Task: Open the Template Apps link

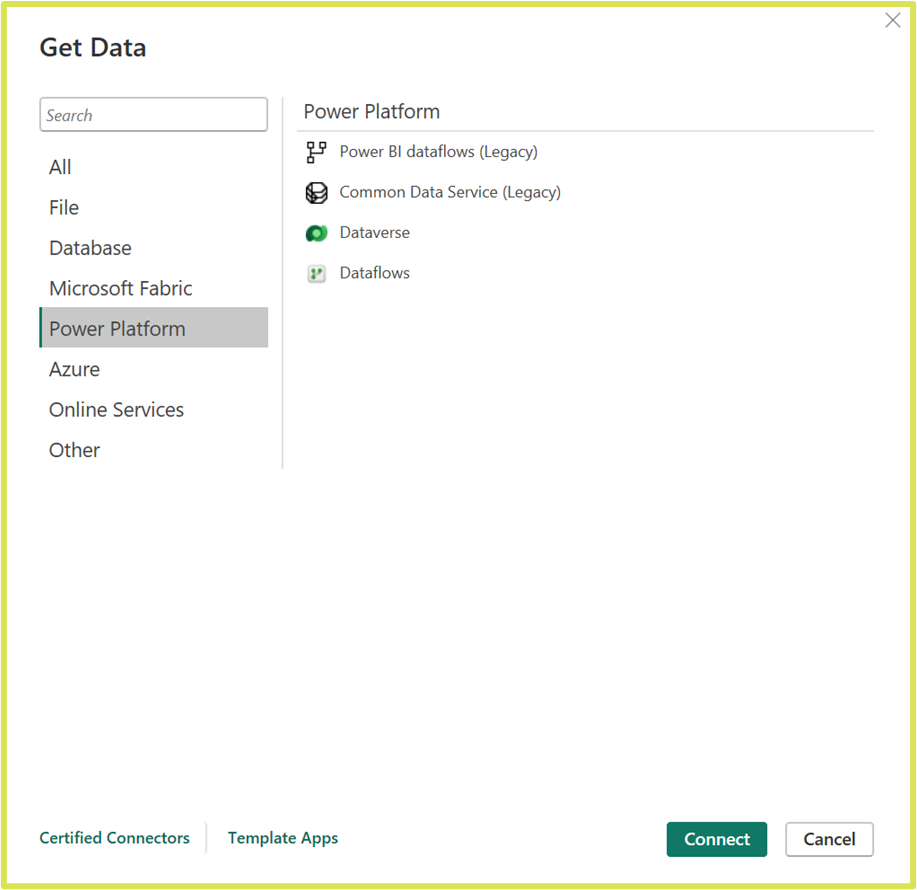Action: coord(283,838)
